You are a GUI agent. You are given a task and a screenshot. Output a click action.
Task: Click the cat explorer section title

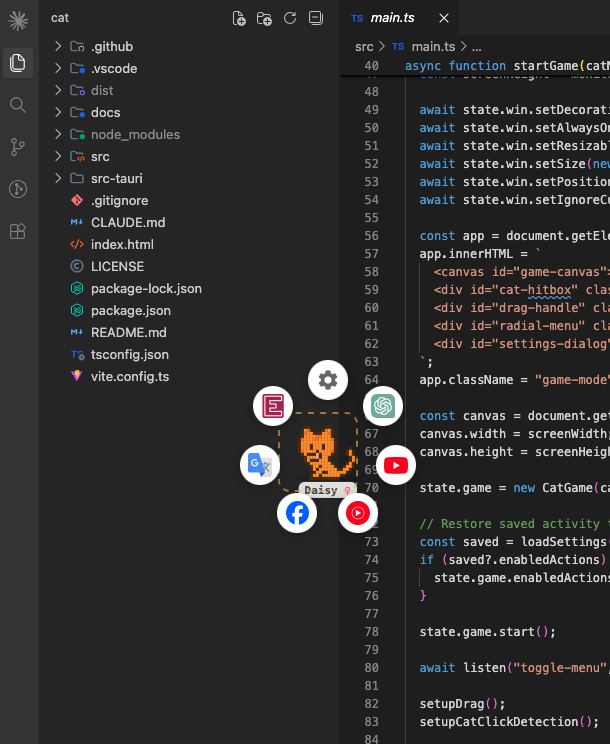[60, 18]
